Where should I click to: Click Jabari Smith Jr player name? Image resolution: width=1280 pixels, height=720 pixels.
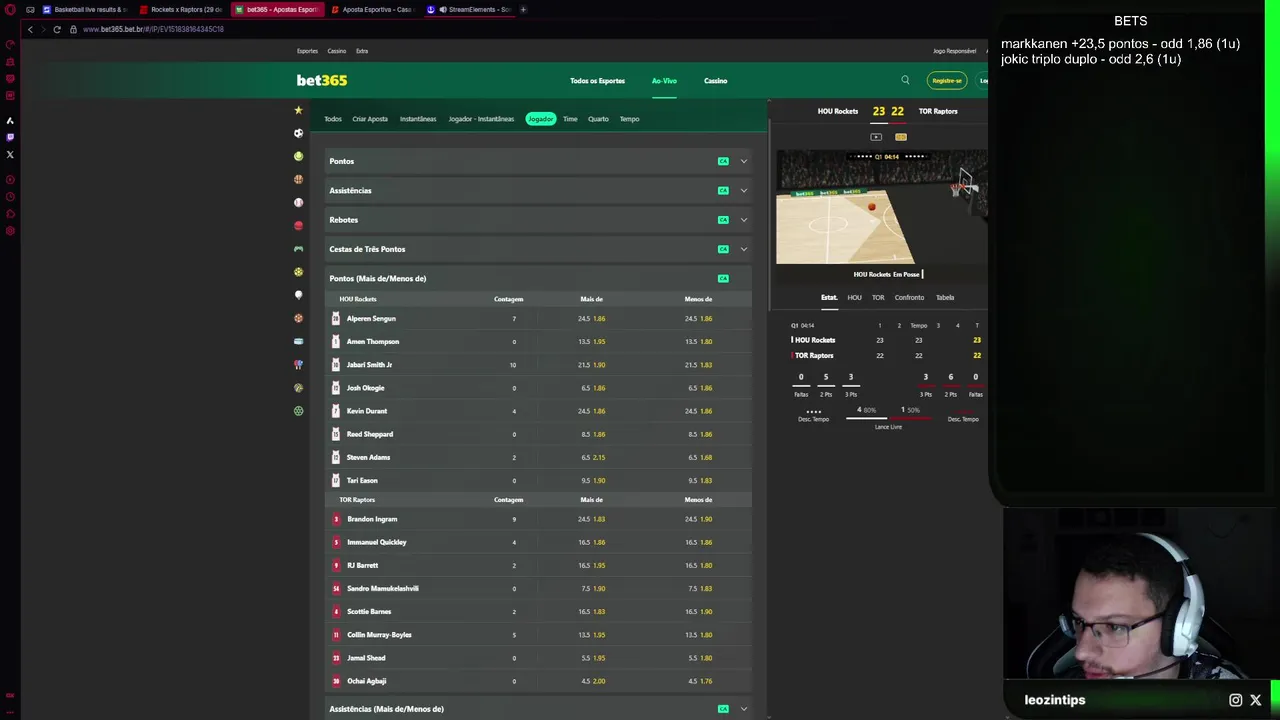coord(369,365)
